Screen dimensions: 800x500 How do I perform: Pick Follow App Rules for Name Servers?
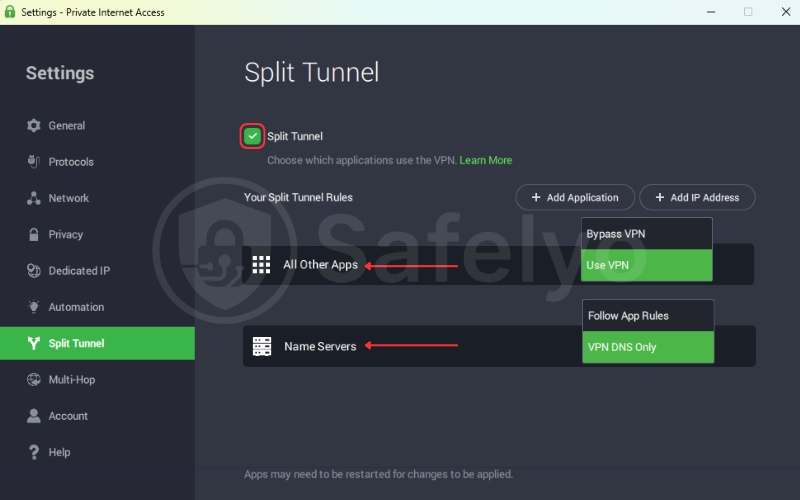(x=648, y=316)
